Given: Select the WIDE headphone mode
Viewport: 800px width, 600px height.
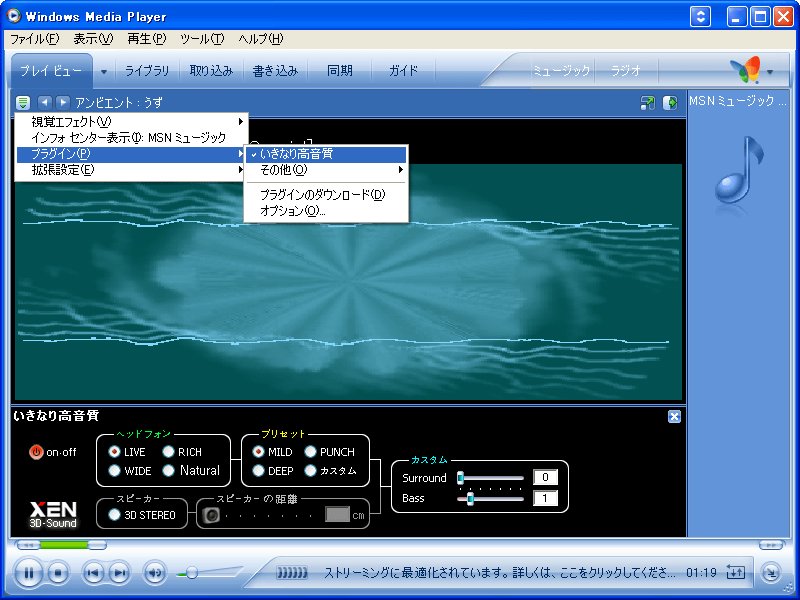Looking at the screenshot, I should (x=114, y=470).
